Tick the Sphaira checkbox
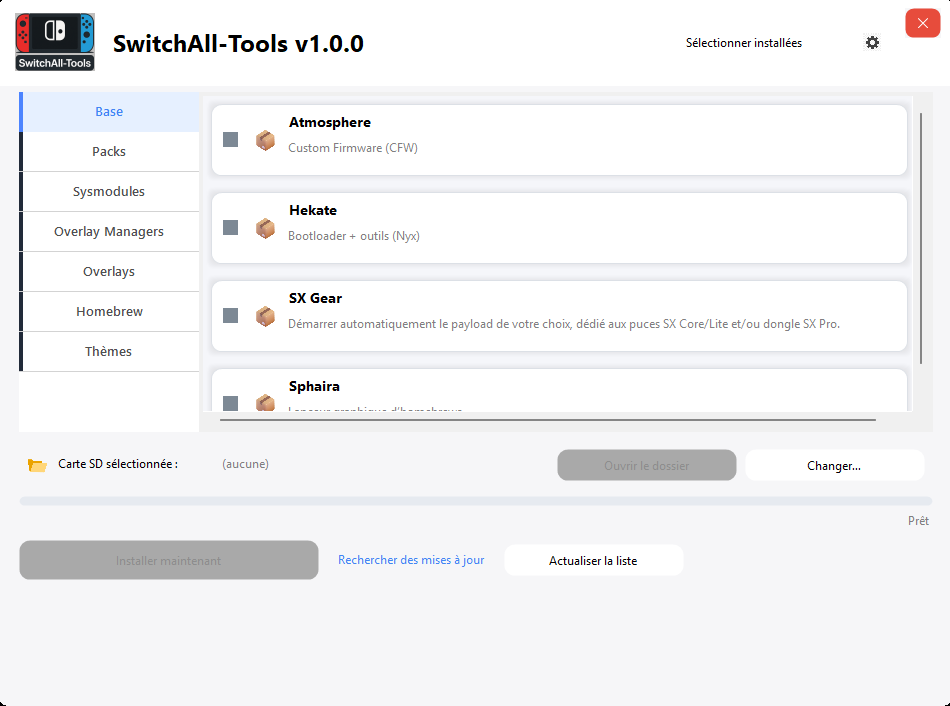Viewport: 950px width, 706px height. [230, 403]
